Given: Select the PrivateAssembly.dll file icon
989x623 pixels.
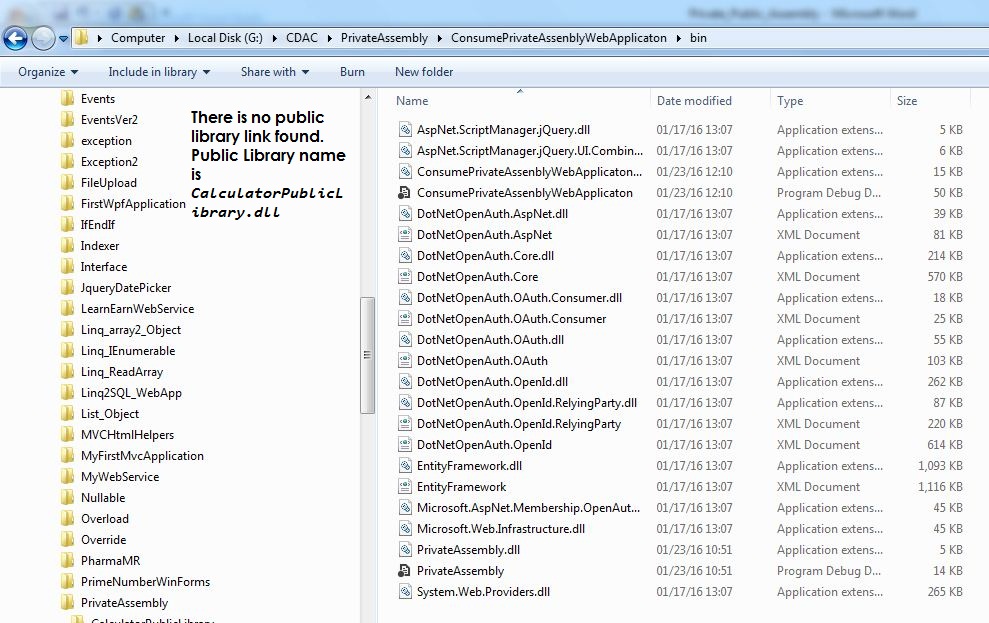Looking at the screenshot, I should (x=404, y=550).
